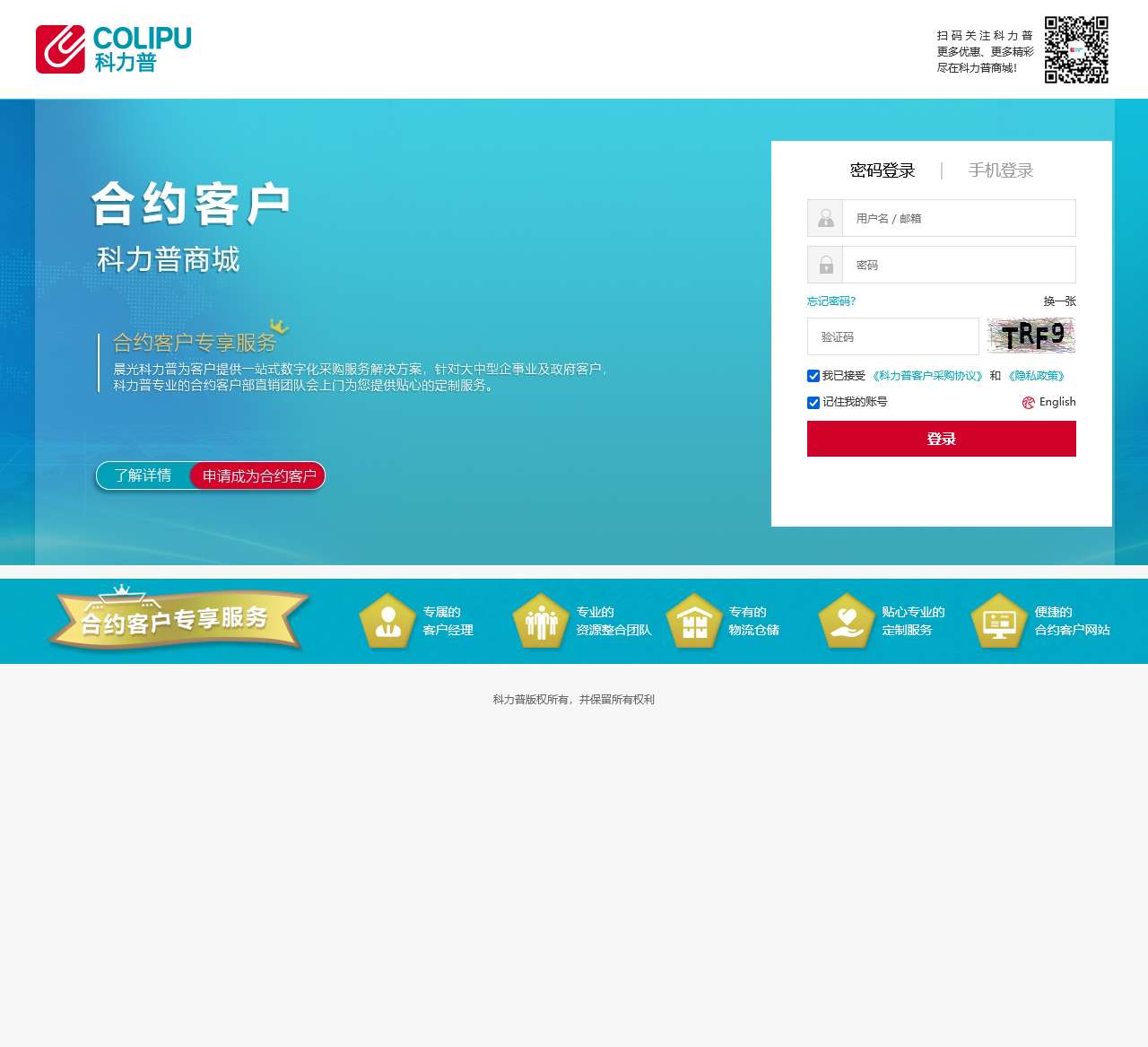1148x1047 pixels.
Task: Click the 专有的 物流仓储 label
Action: point(753,621)
